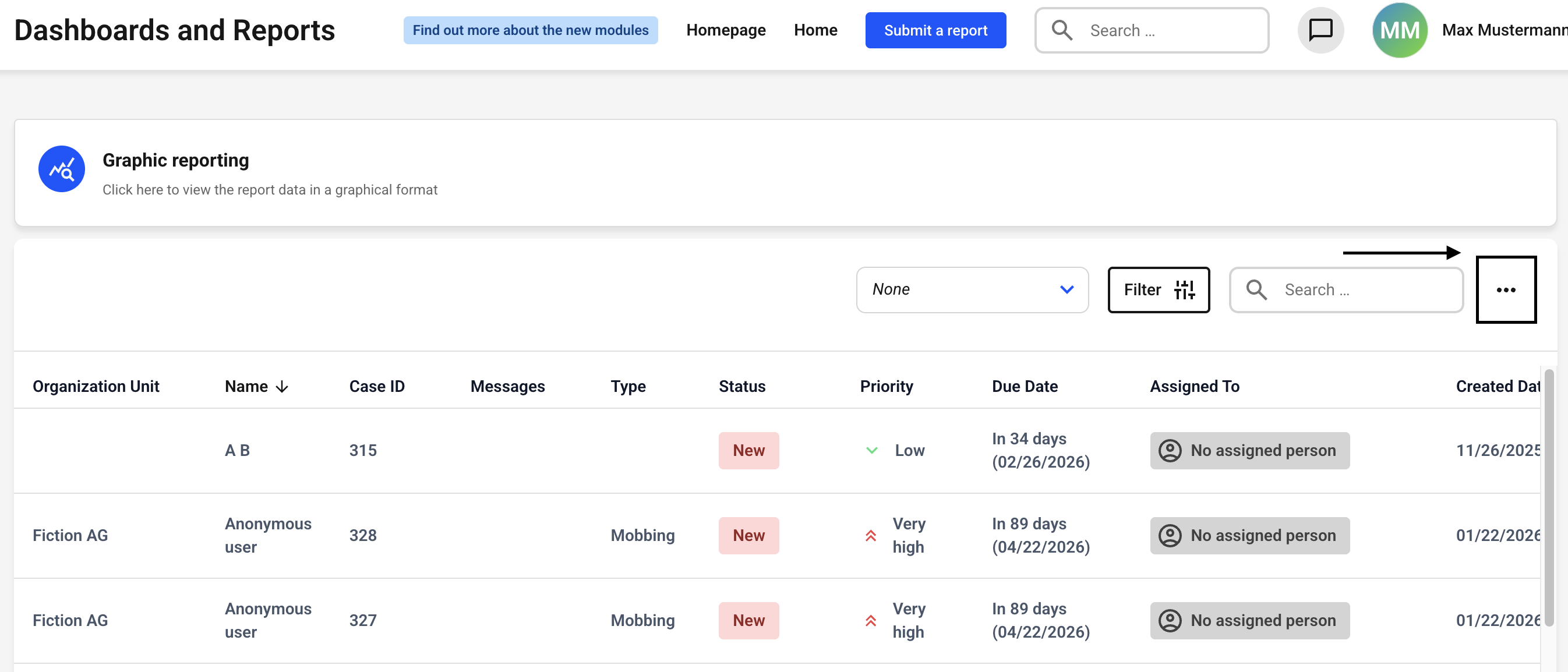Click the chat messages icon
Image resolution: width=1568 pixels, height=672 pixels.
tap(1320, 30)
